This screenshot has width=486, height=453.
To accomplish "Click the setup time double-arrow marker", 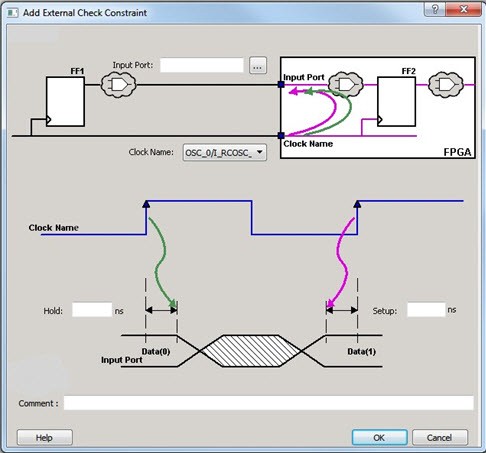I will pyautogui.click(x=342, y=310).
